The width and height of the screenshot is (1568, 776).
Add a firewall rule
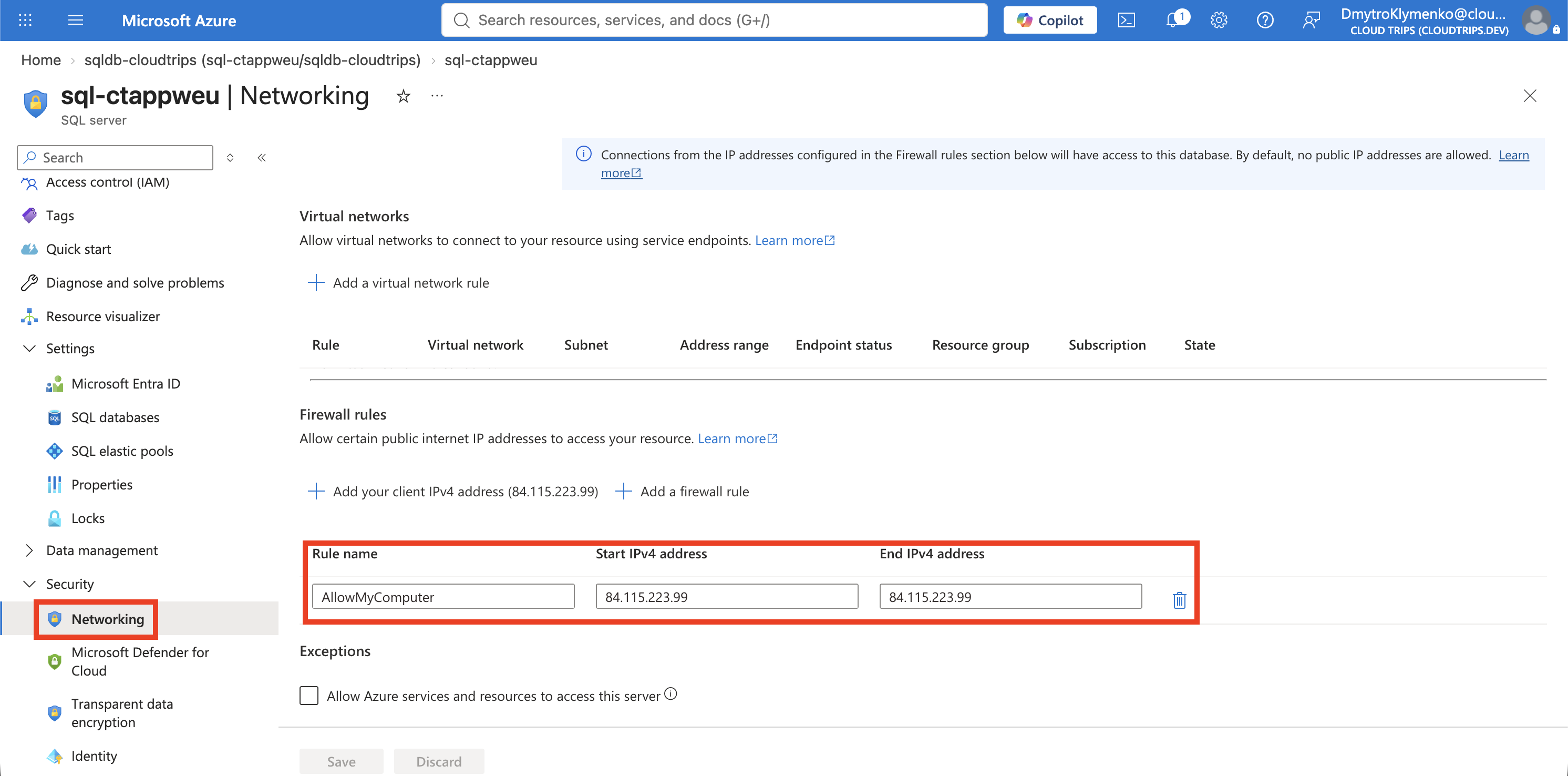click(x=683, y=491)
